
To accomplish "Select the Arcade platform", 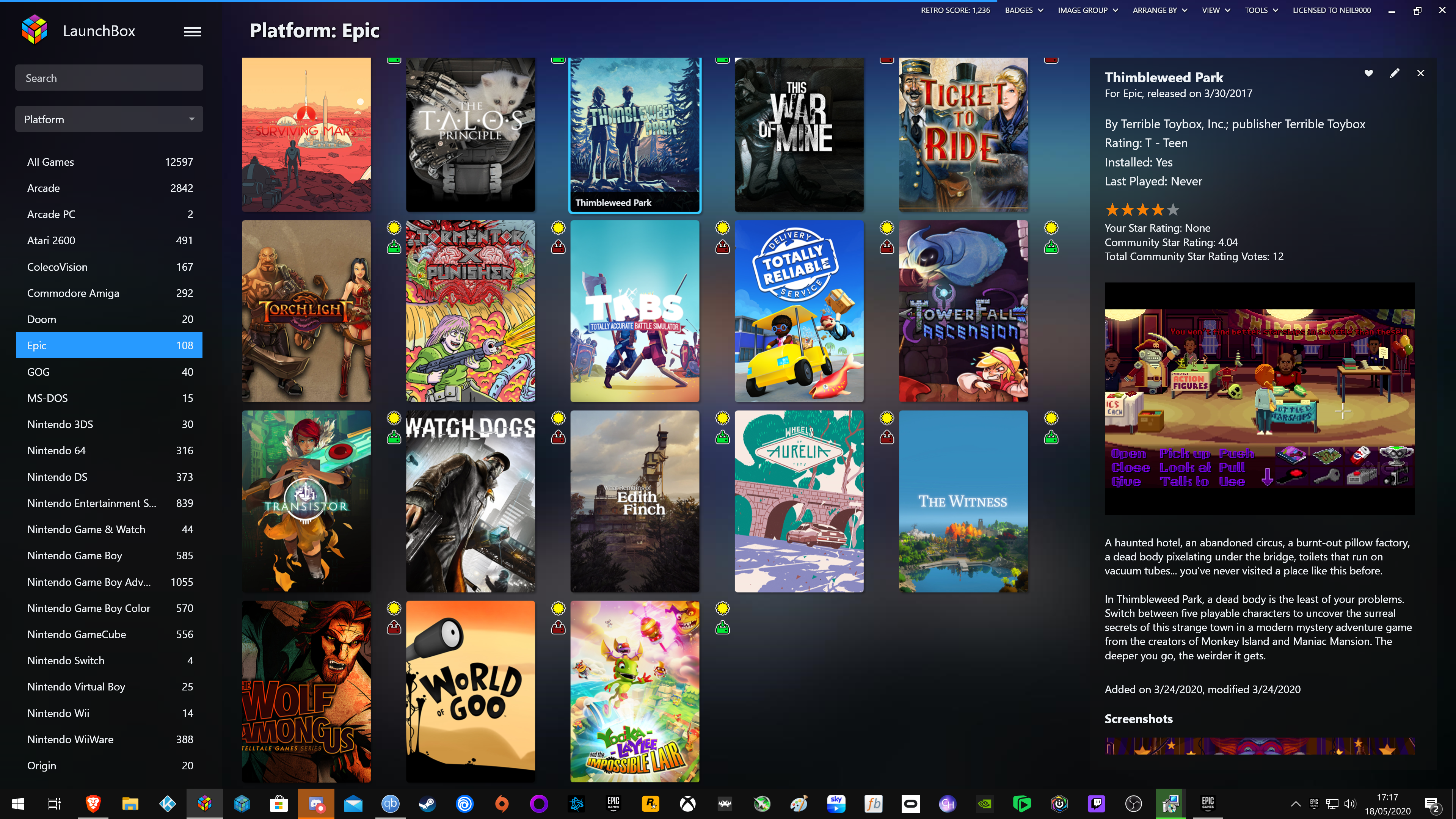I will coord(109,188).
